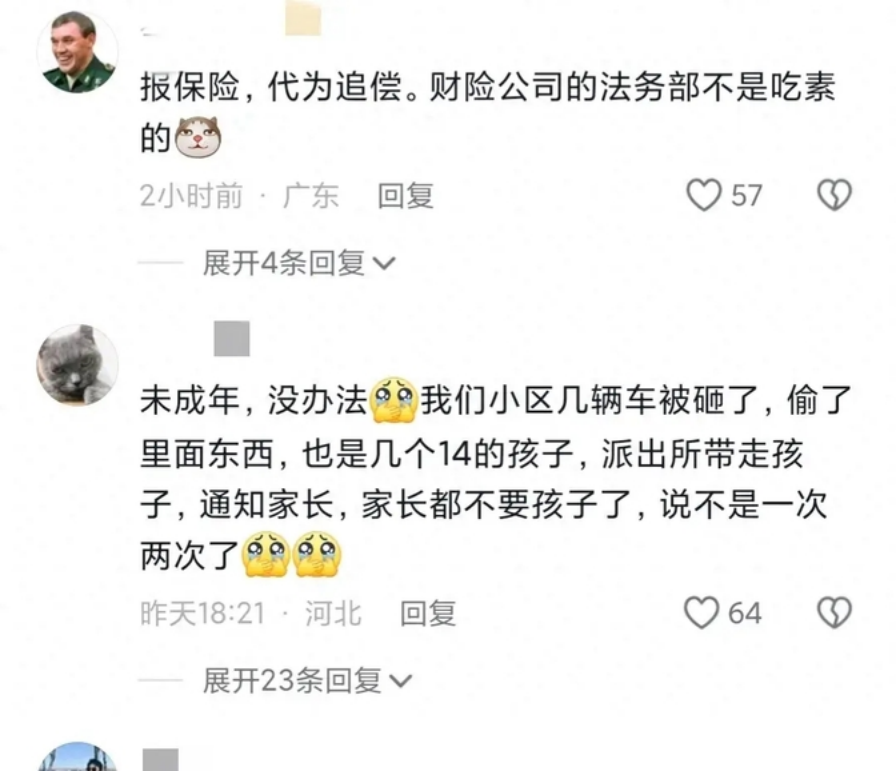This screenshot has width=896, height=771.
Task: Dislike the Guangdong comment via broken heart
Action: pyautogui.click(x=834, y=195)
